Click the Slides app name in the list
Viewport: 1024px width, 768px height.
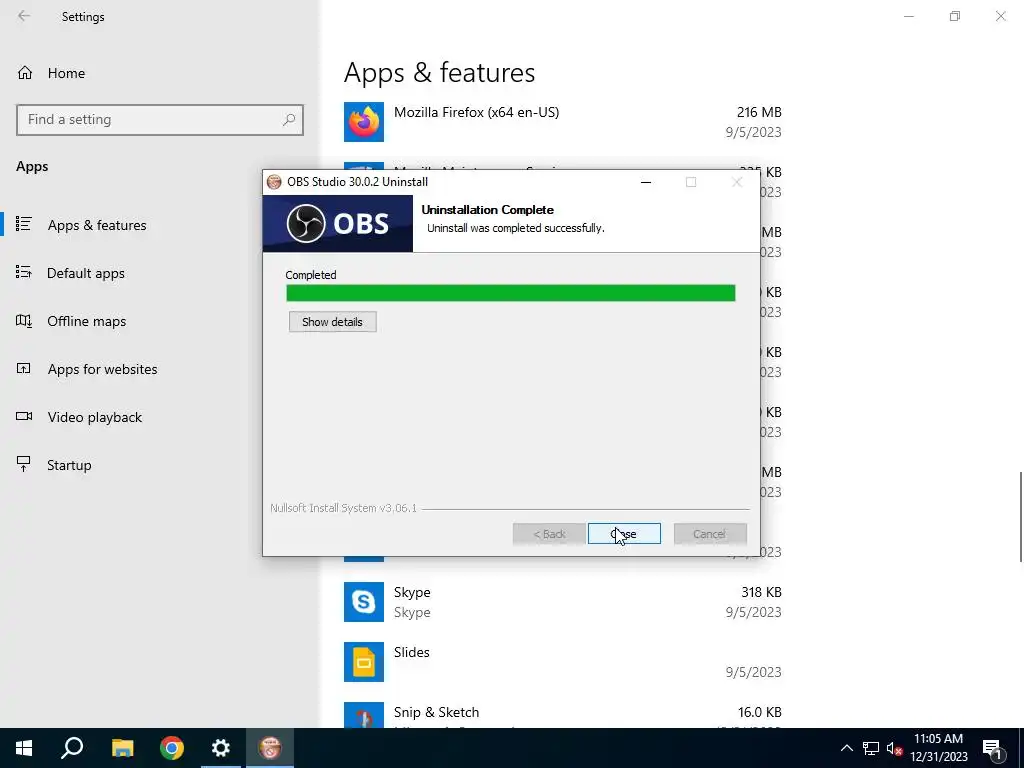411,652
